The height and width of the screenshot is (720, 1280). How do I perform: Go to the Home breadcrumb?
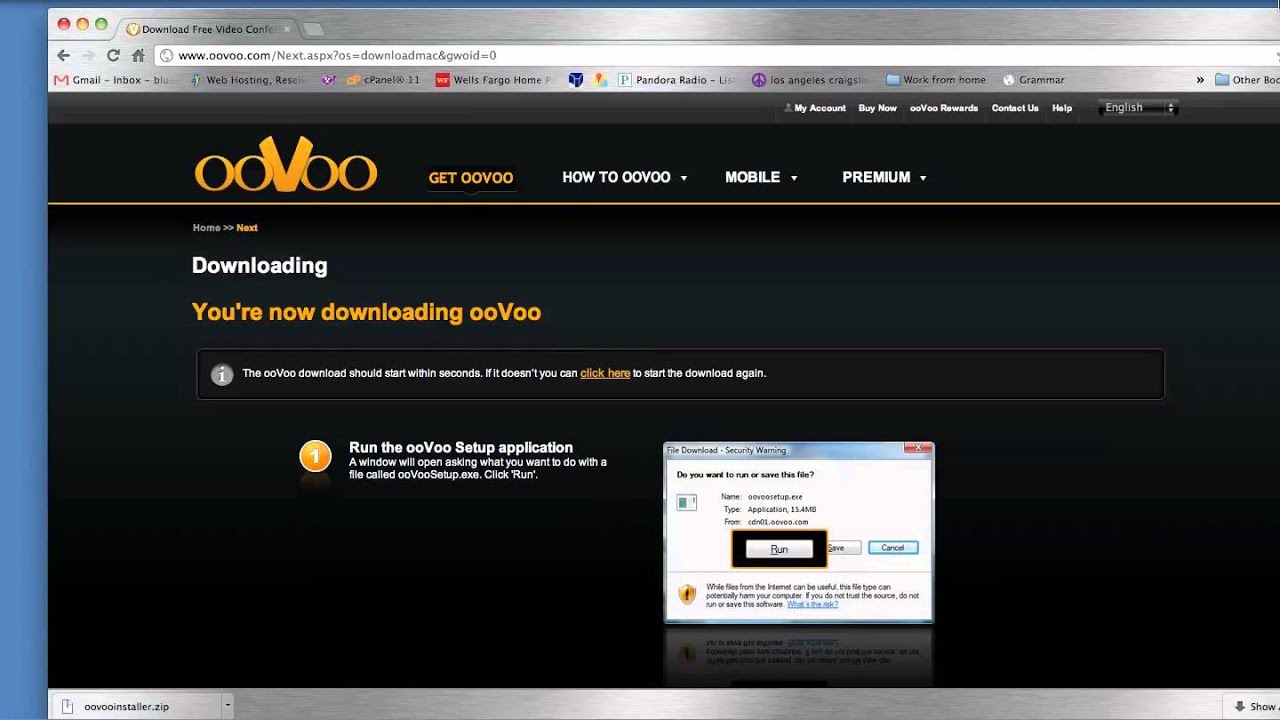pyautogui.click(x=206, y=228)
